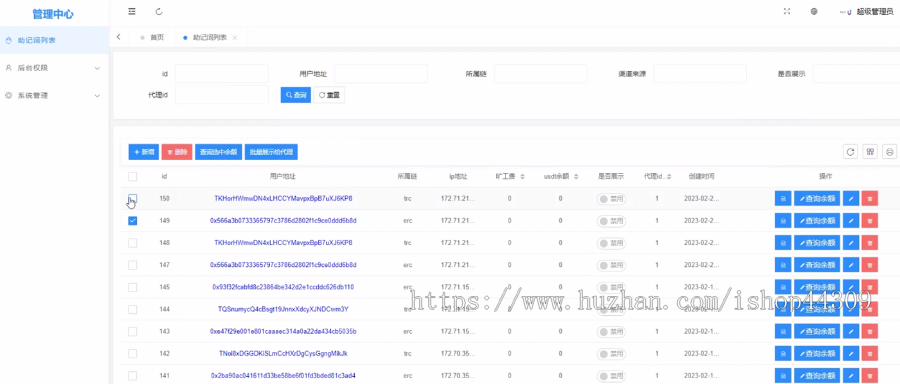
Task: Click the pencil edit icon for row 149
Action: (851, 220)
